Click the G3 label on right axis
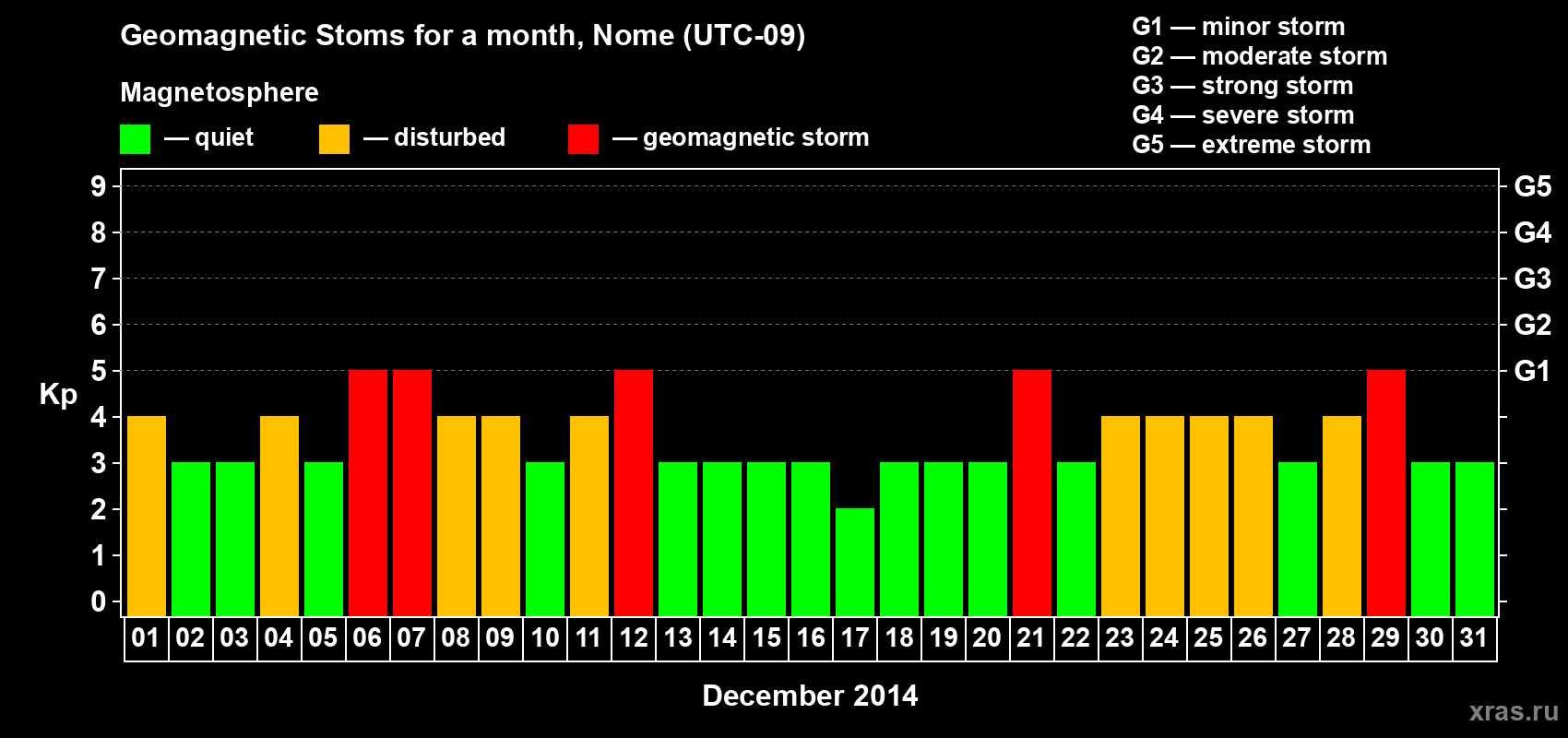Viewport: 1568px width, 738px height. (1532, 279)
